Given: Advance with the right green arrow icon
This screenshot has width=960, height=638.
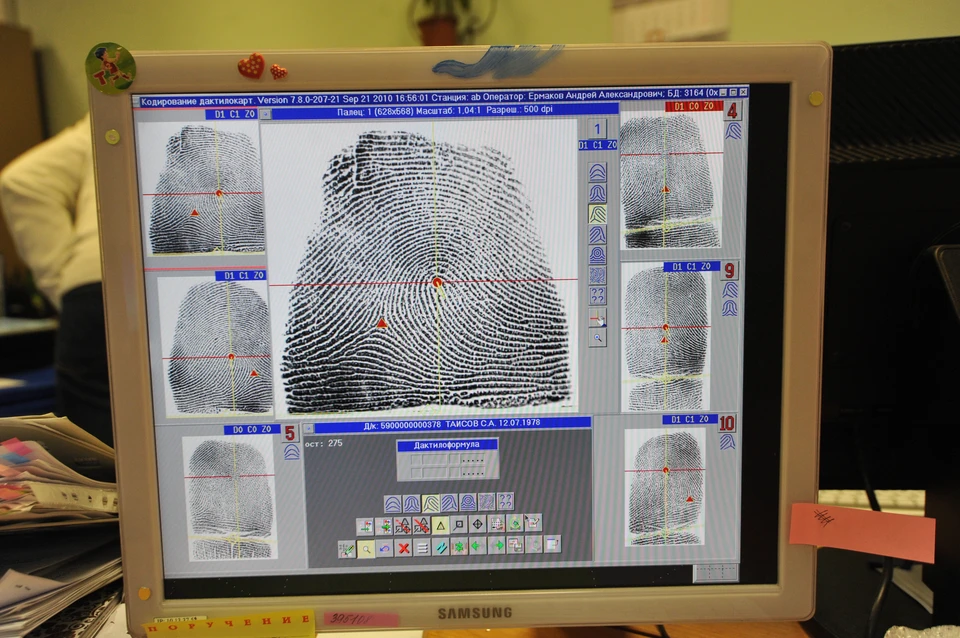Looking at the screenshot, I should 497,545.
